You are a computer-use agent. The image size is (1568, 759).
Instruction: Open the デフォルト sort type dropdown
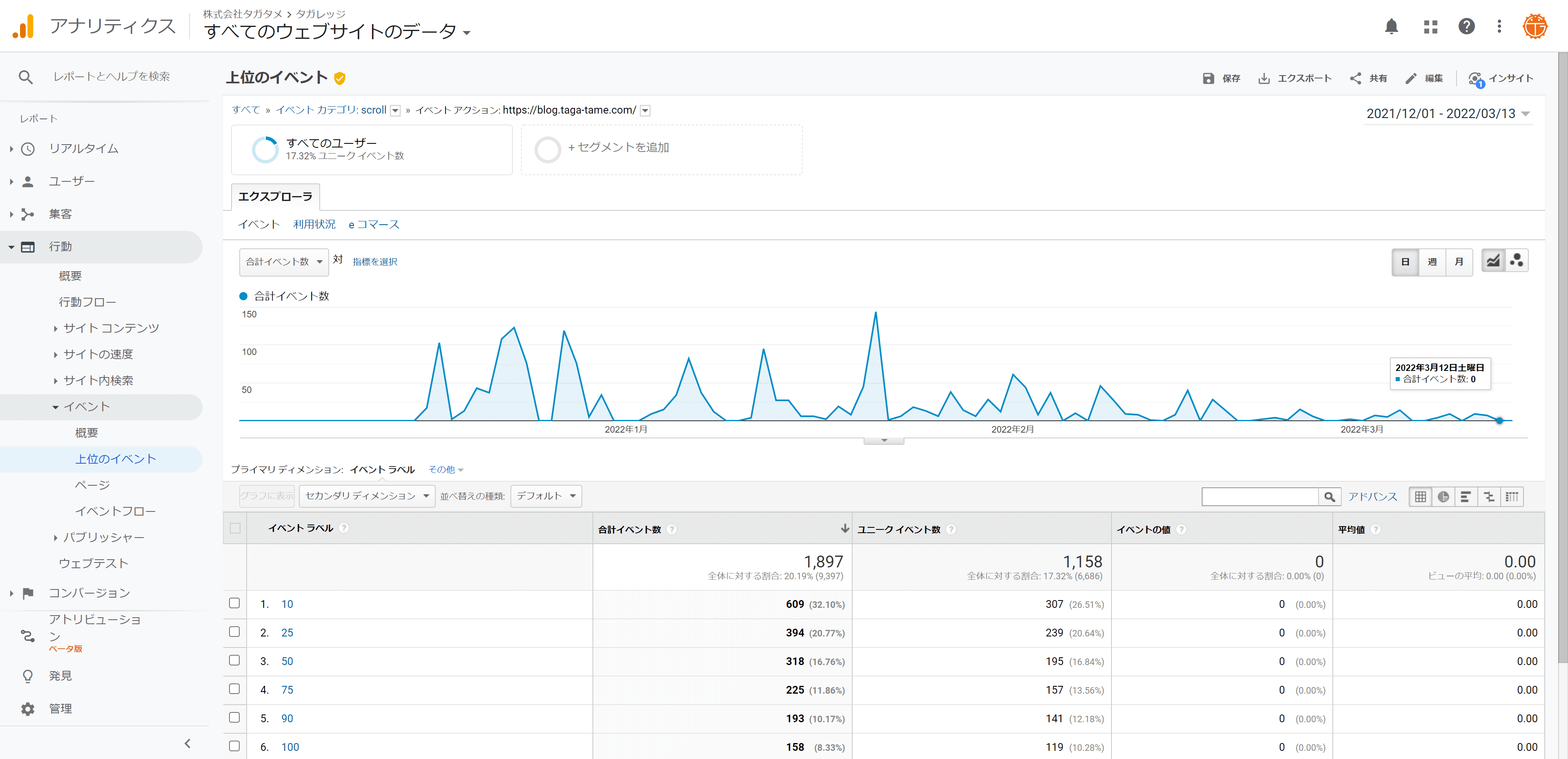pos(546,496)
